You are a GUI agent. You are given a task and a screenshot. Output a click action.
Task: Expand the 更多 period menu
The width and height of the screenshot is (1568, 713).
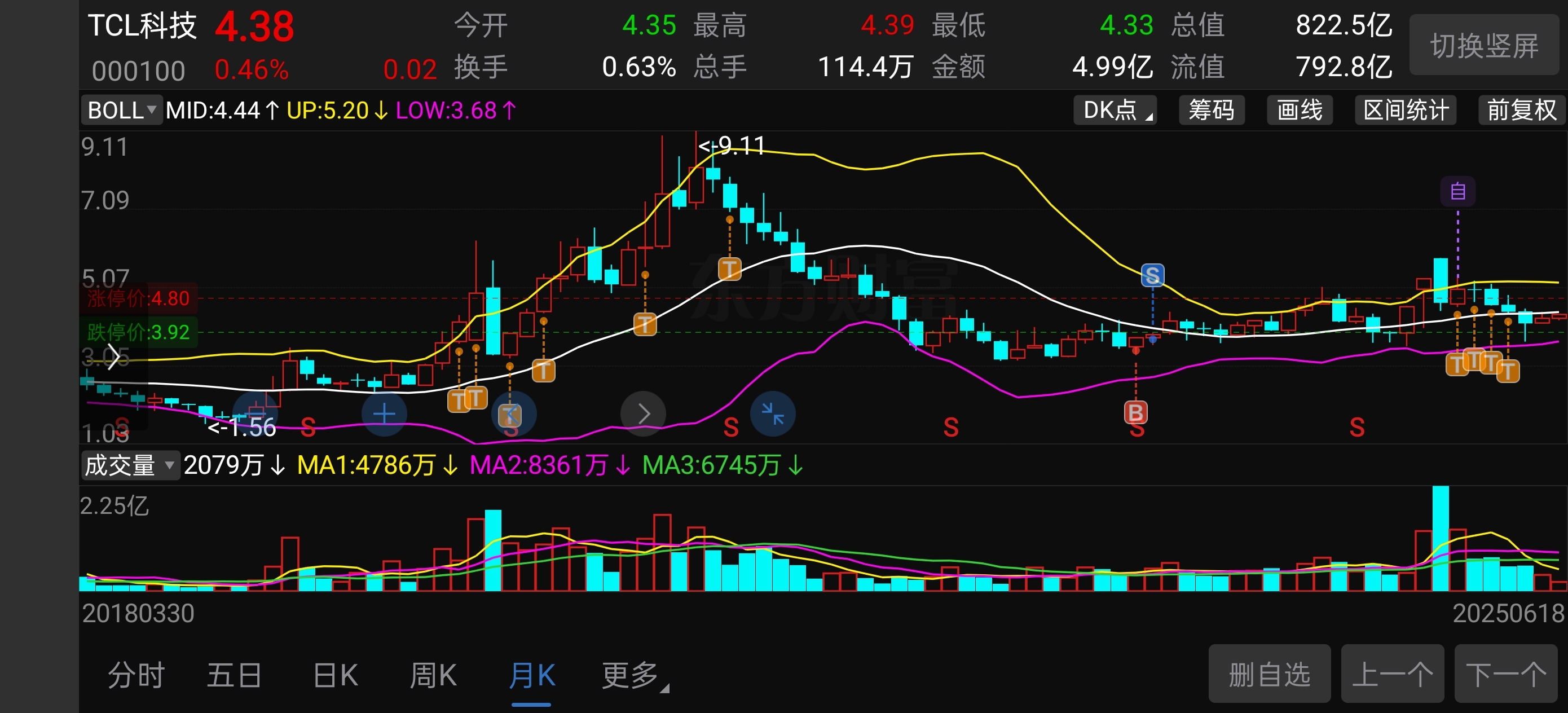(635, 676)
